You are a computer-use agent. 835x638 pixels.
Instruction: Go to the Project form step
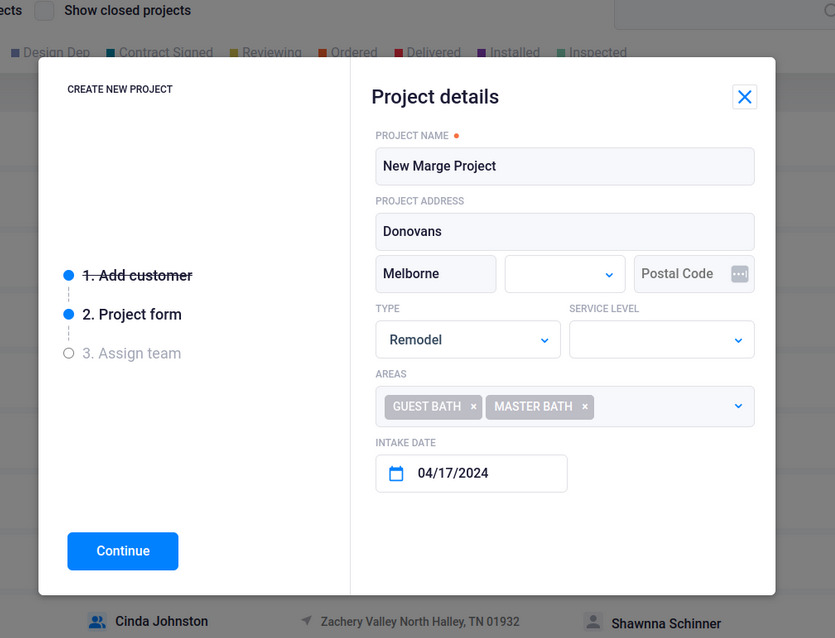(132, 315)
